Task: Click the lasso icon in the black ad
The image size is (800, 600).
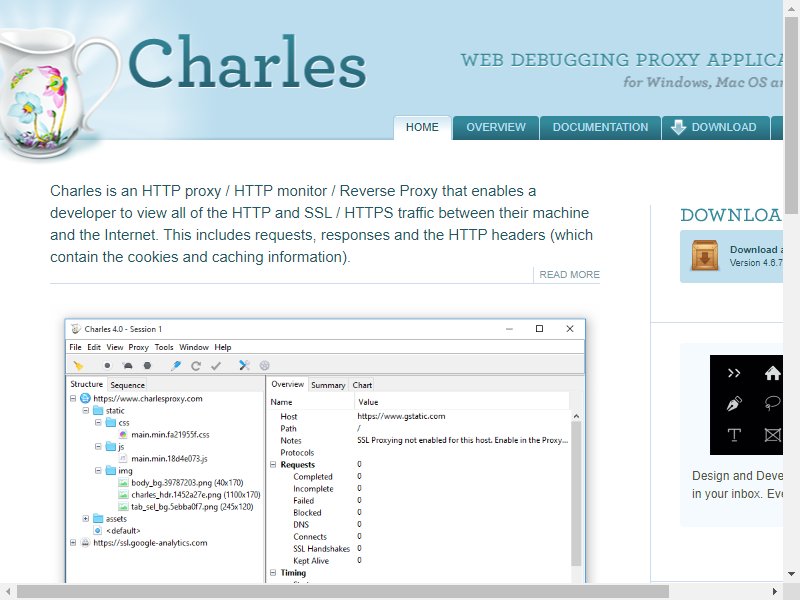Action: 772,404
